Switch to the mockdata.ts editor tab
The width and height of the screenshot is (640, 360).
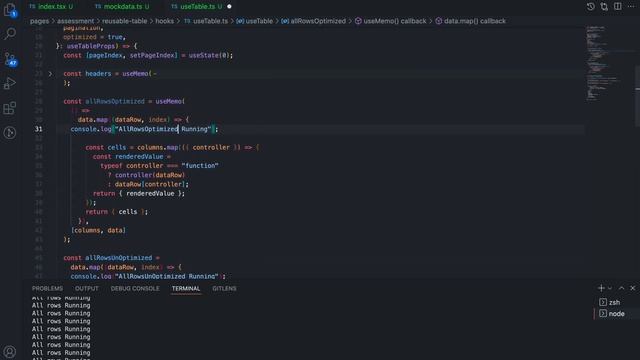point(122,7)
